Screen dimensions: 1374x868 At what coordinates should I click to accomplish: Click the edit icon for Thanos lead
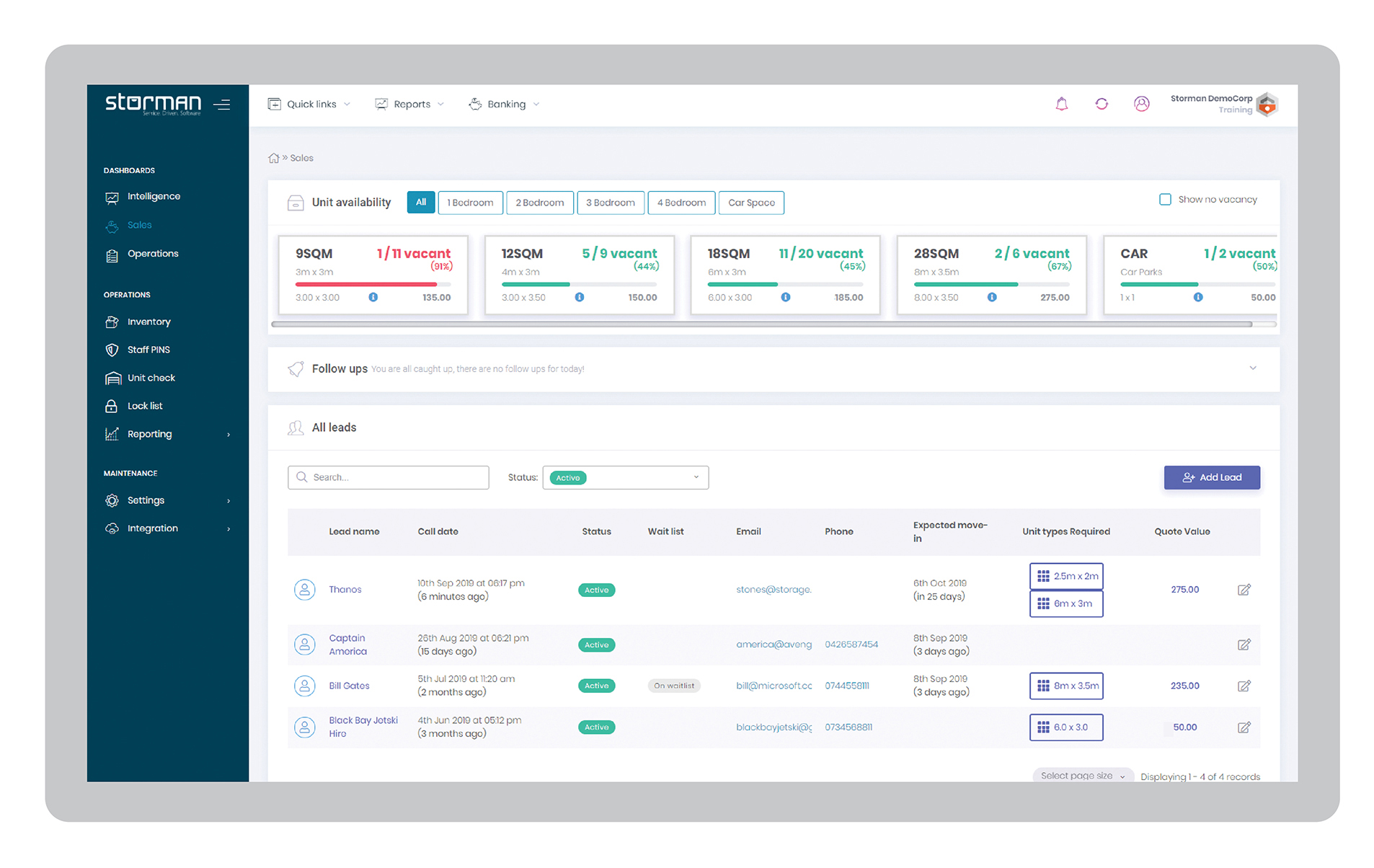click(x=1244, y=590)
